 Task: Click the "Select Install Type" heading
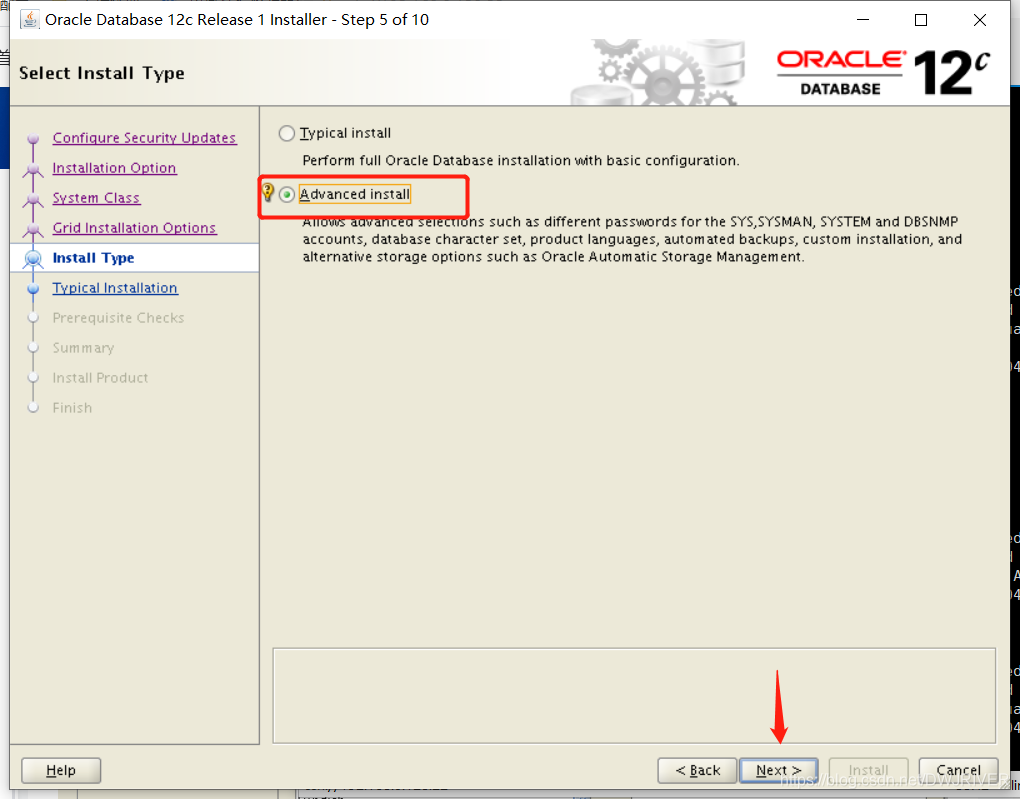pos(101,73)
